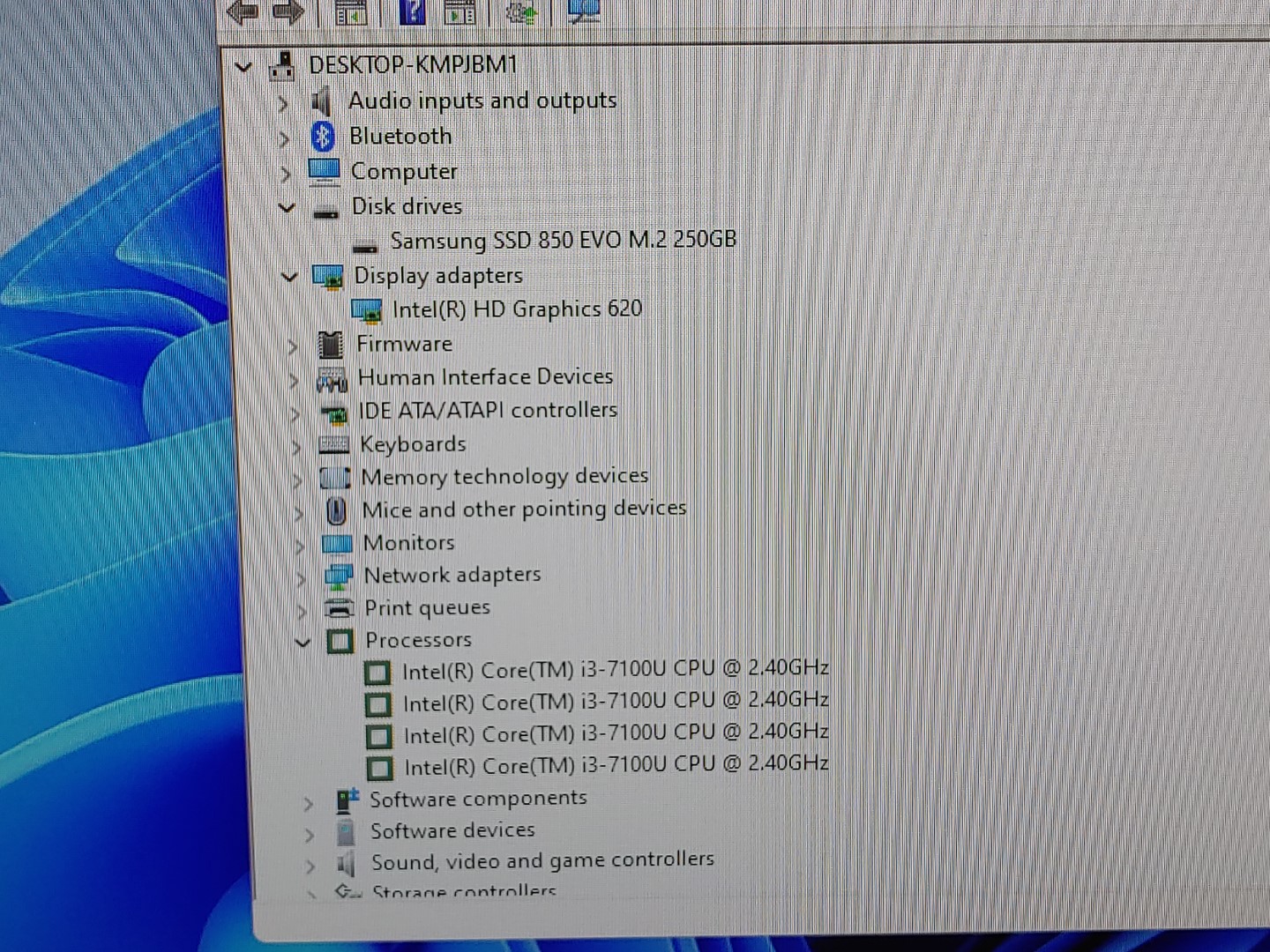Click the Scan for hardware changes icon

point(583,11)
